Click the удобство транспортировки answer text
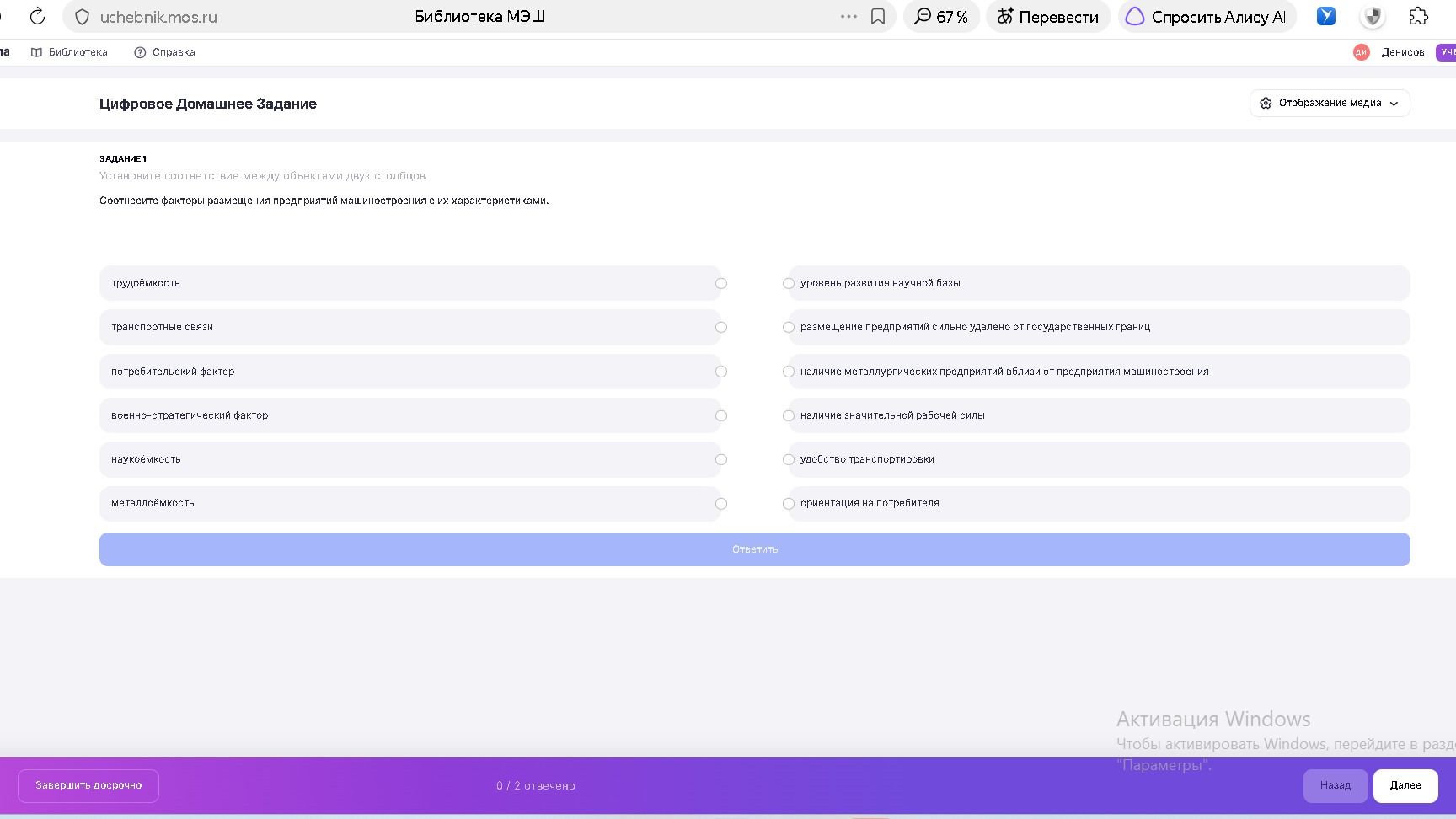 click(867, 459)
